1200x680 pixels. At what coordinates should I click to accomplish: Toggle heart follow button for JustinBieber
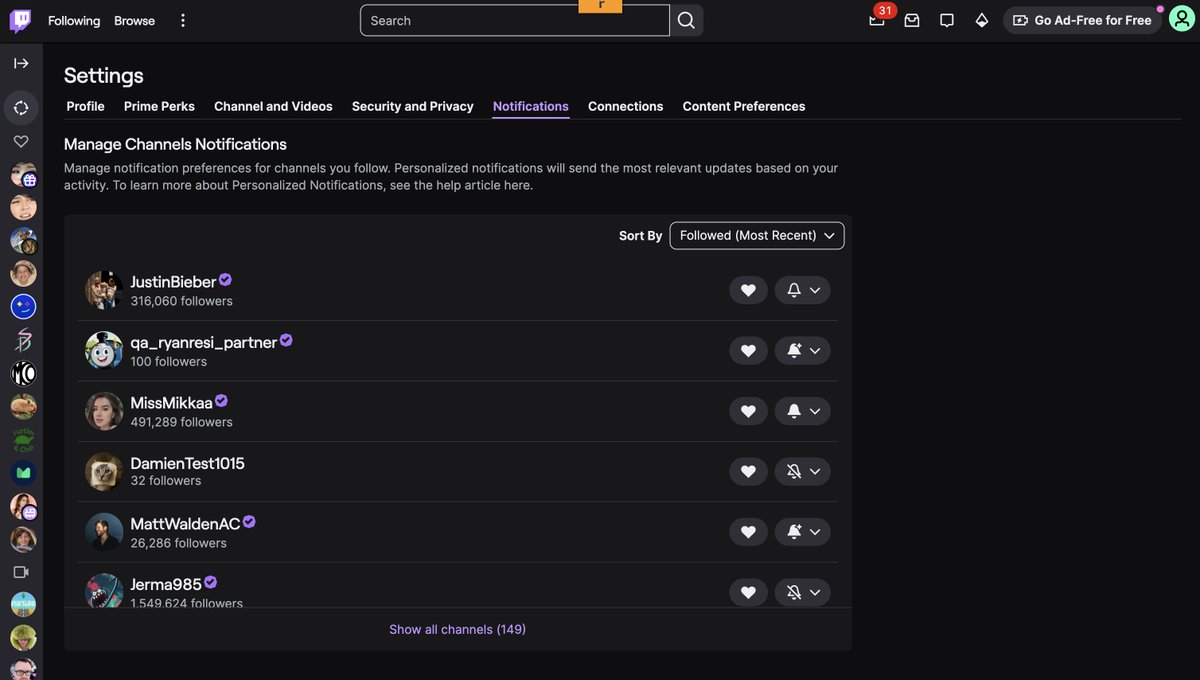[748, 290]
